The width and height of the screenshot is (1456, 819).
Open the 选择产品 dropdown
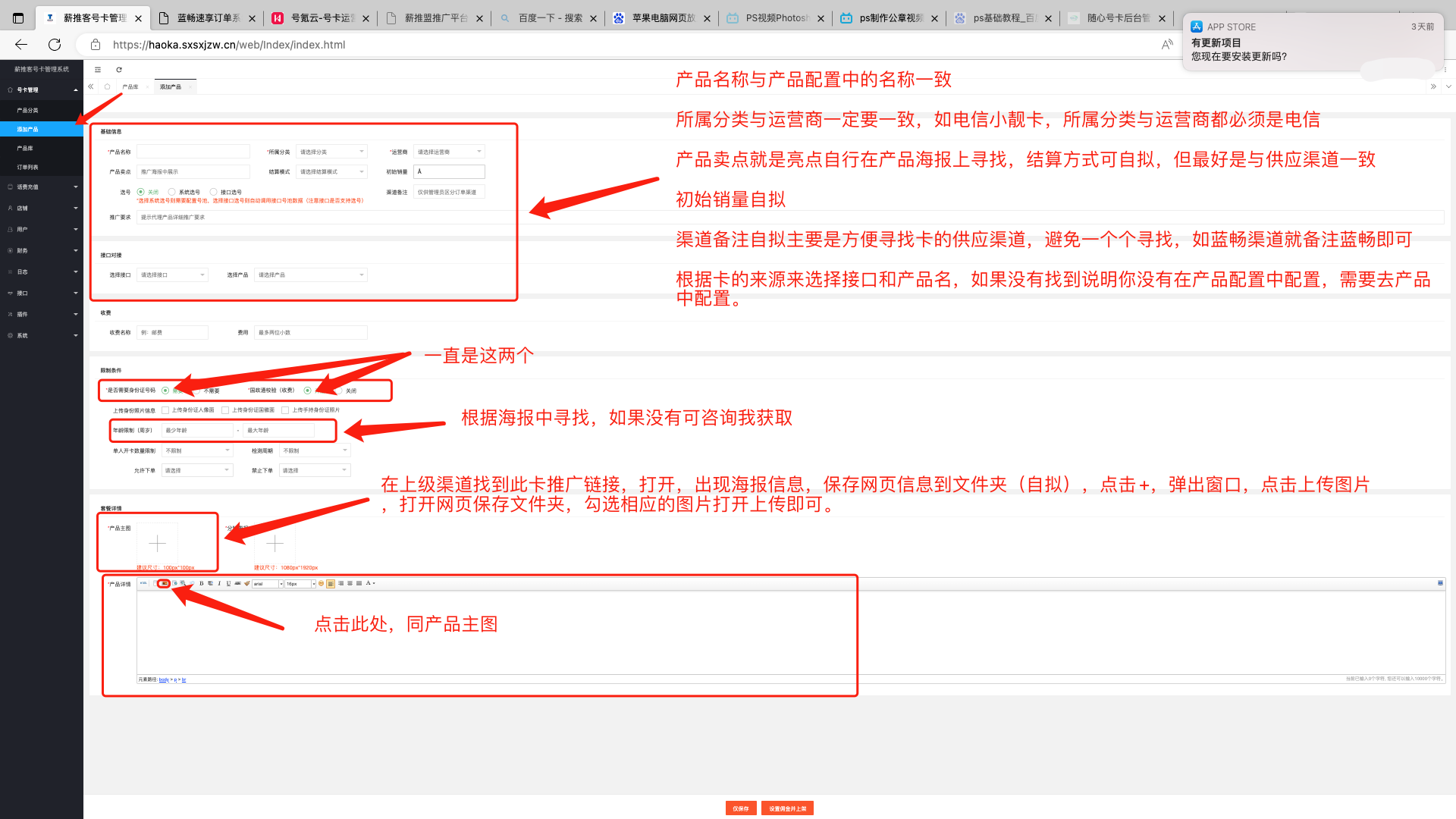(x=311, y=275)
